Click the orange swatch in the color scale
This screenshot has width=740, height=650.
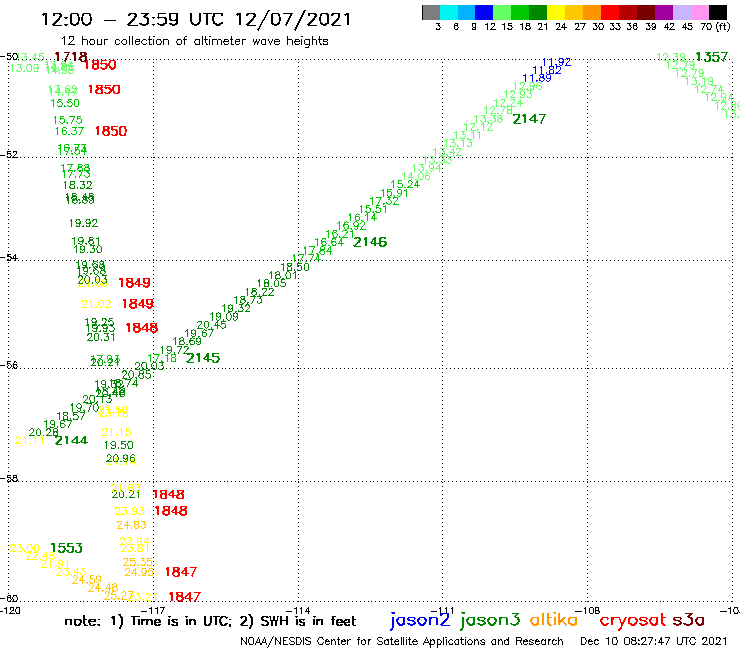(x=592, y=12)
